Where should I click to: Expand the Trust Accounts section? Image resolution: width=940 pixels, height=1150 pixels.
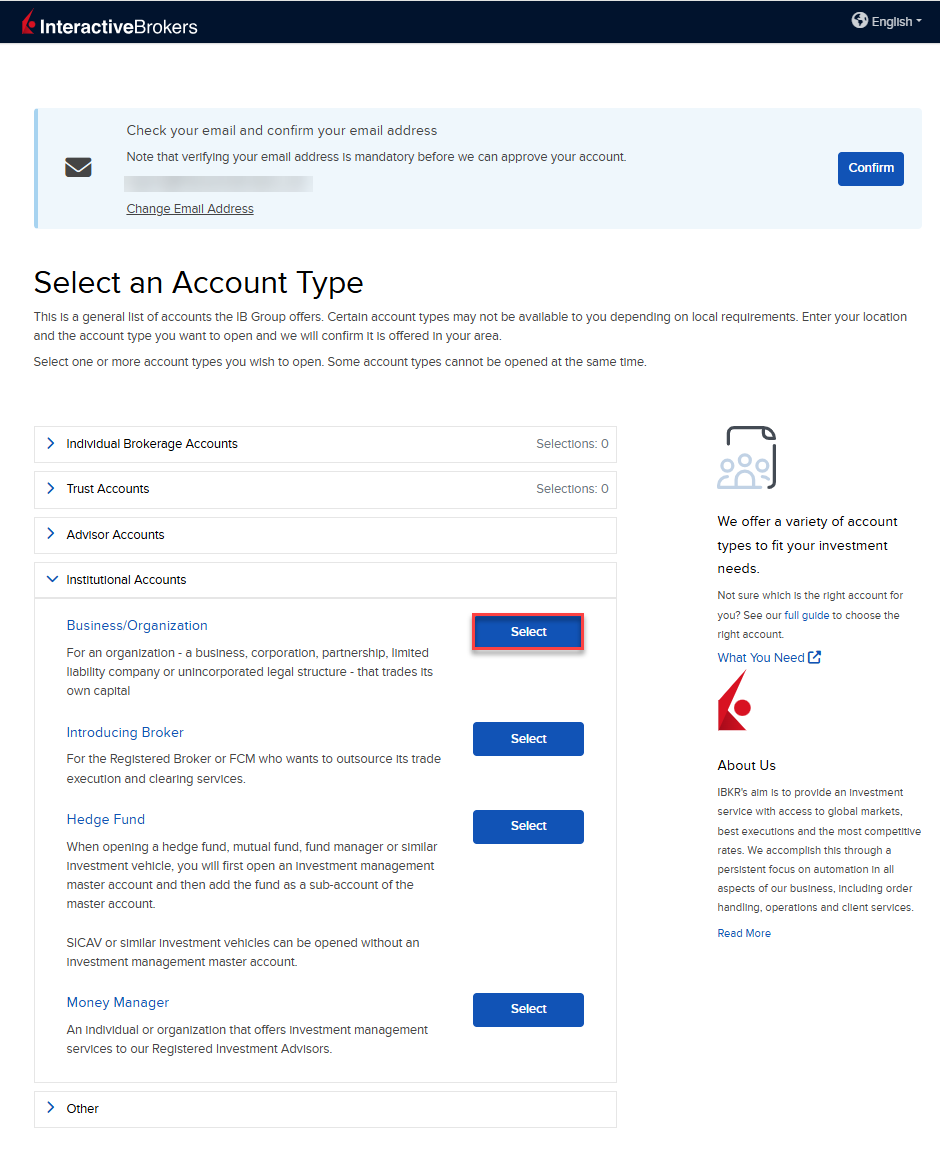108,489
